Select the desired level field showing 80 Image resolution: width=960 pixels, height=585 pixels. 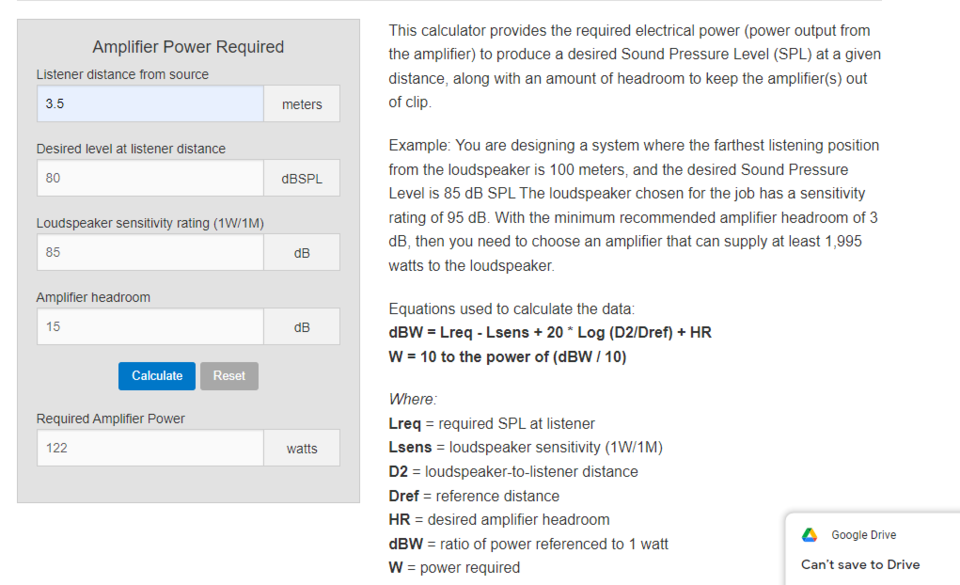pyautogui.click(x=150, y=178)
